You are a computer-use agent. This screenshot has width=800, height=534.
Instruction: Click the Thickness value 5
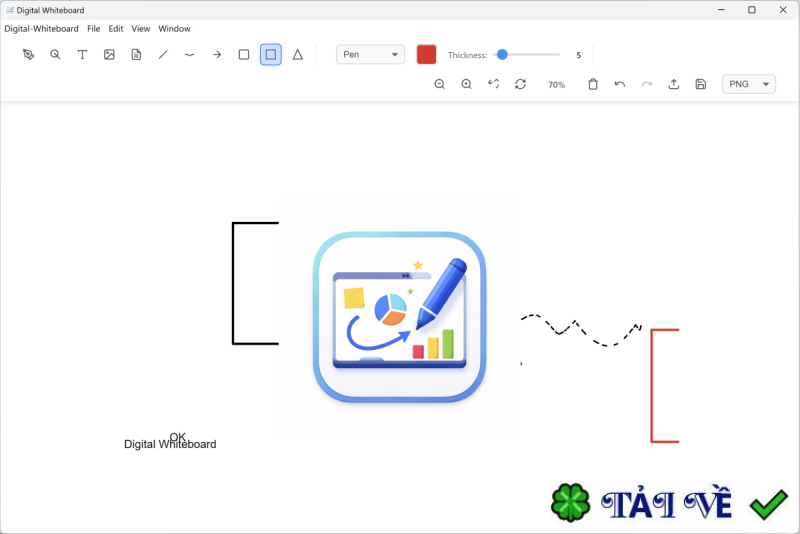(x=579, y=55)
